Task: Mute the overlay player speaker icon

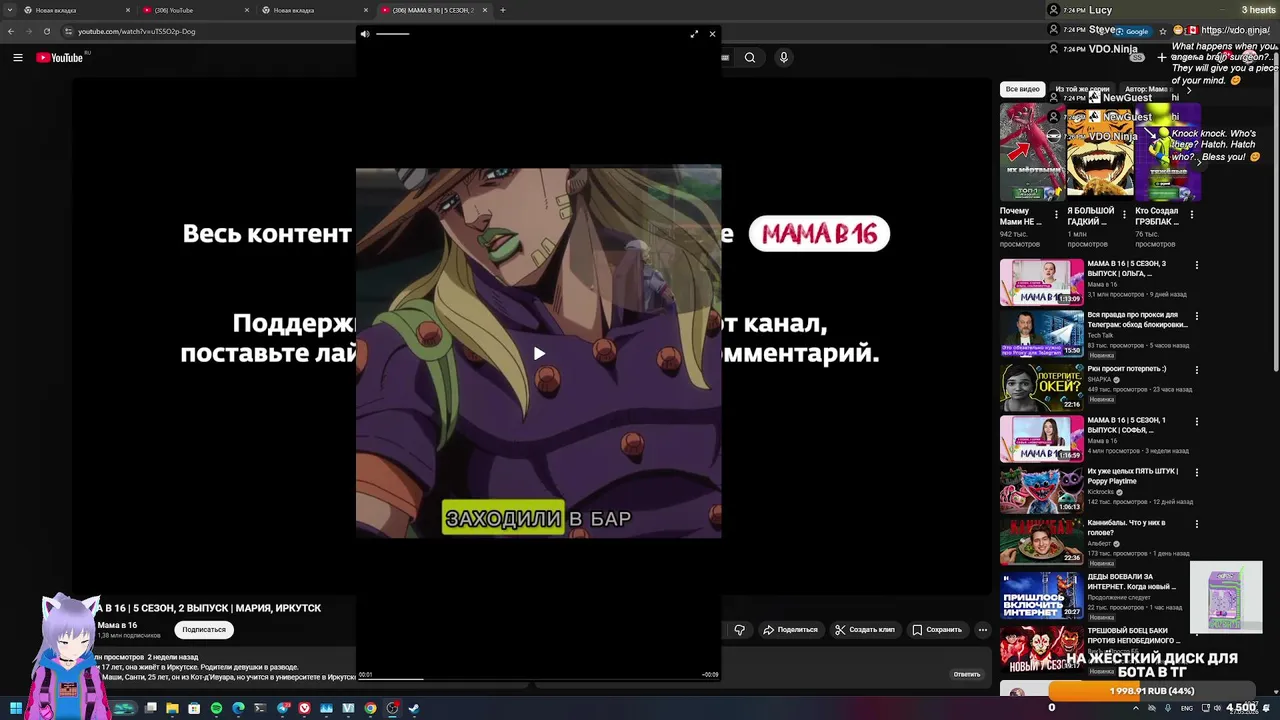Action: click(365, 34)
